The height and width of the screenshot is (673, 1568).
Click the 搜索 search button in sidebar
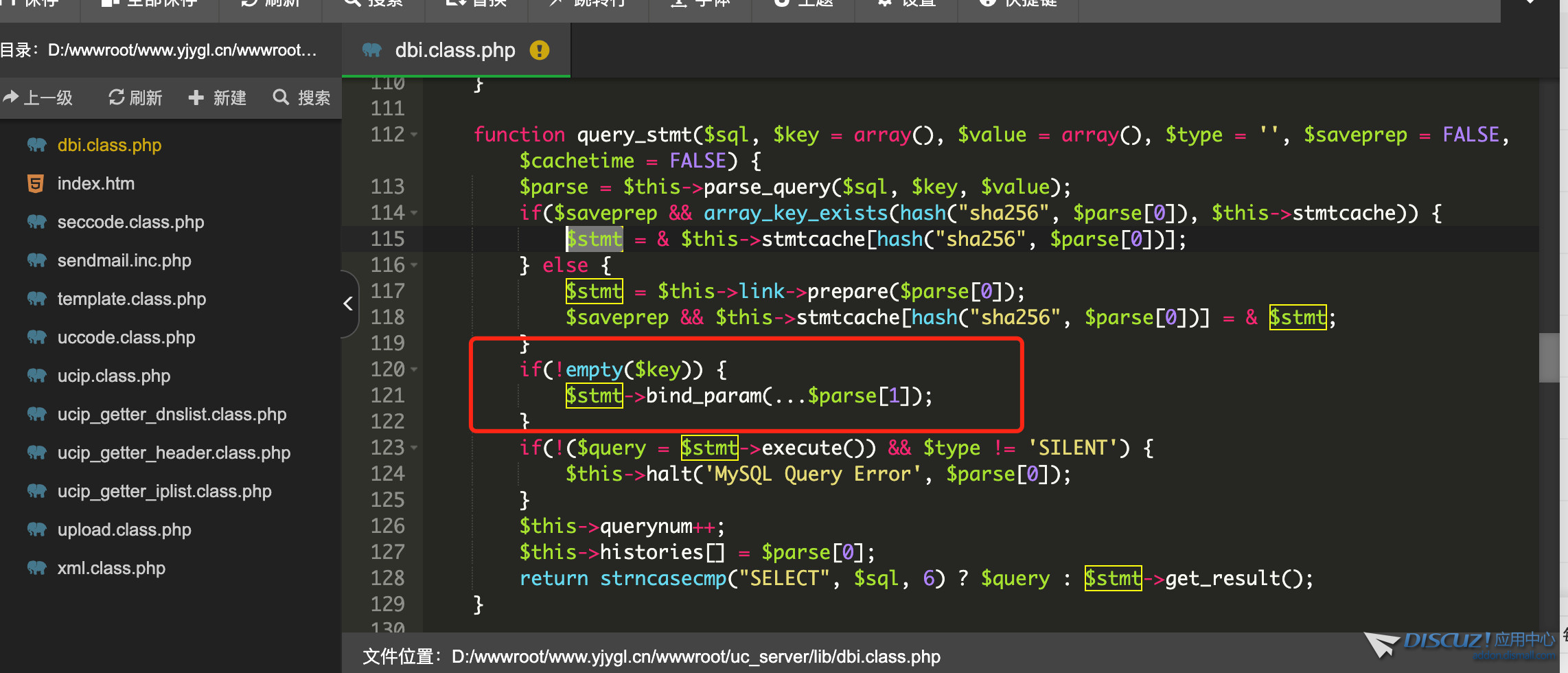pyautogui.click(x=301, y=98)
